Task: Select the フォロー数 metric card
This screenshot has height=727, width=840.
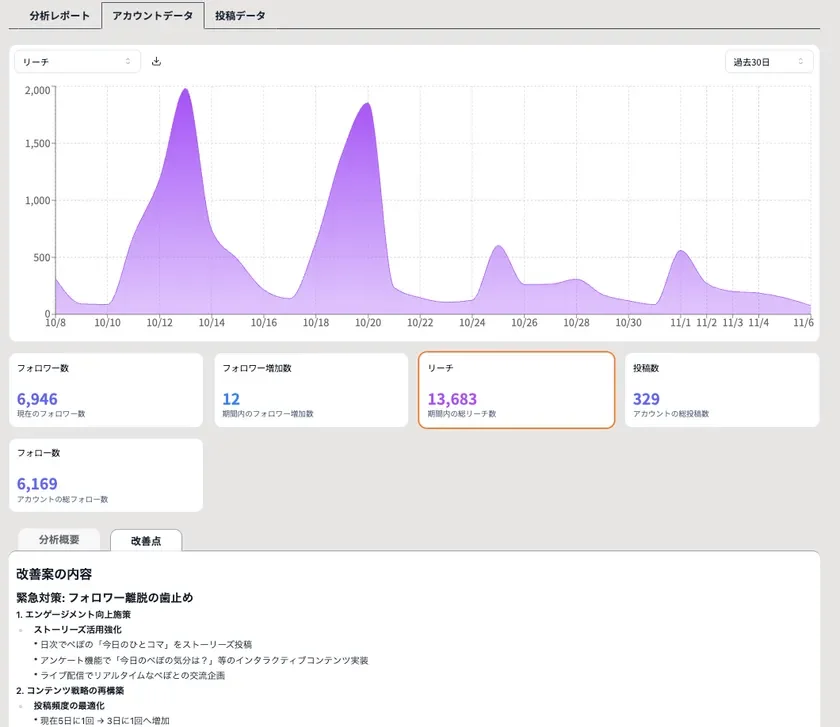Action: tap(106, 474)
